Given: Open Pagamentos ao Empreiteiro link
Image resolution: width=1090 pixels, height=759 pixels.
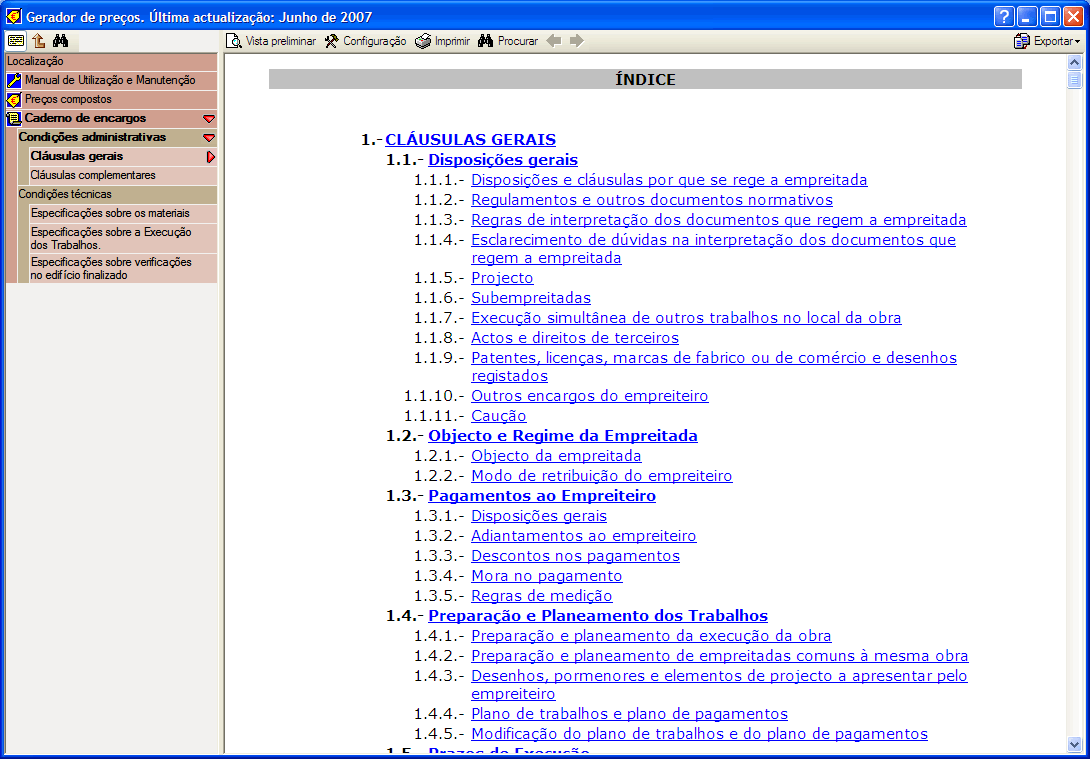Looking at the screenshot, I should [542, 496].
